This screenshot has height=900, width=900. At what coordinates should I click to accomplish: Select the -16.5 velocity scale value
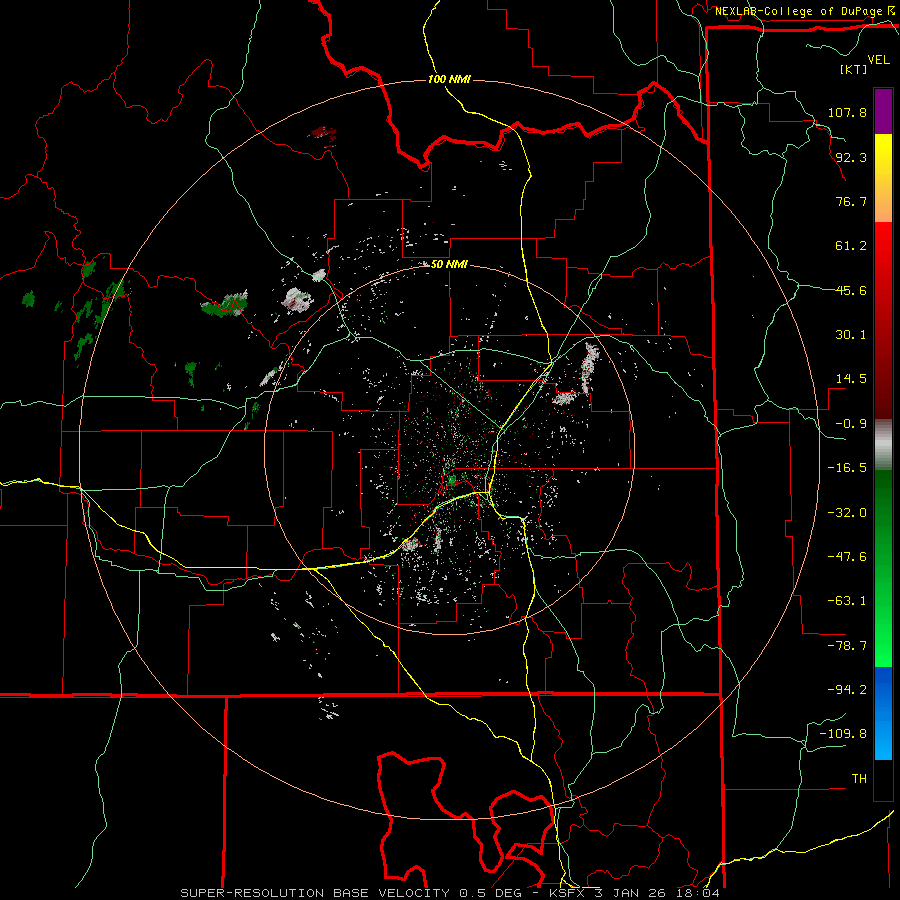[847, 468]
